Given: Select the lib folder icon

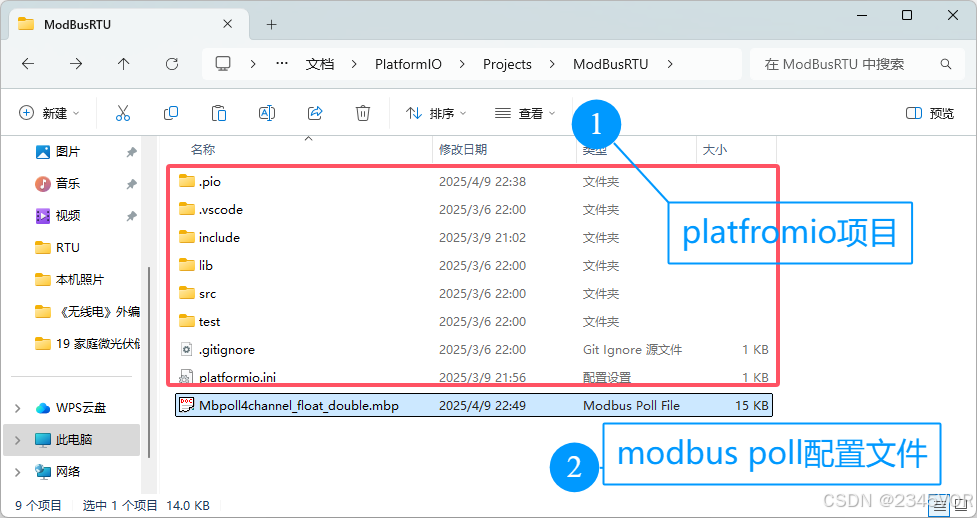Looking at the screenshot, I should tap(186, 266).
